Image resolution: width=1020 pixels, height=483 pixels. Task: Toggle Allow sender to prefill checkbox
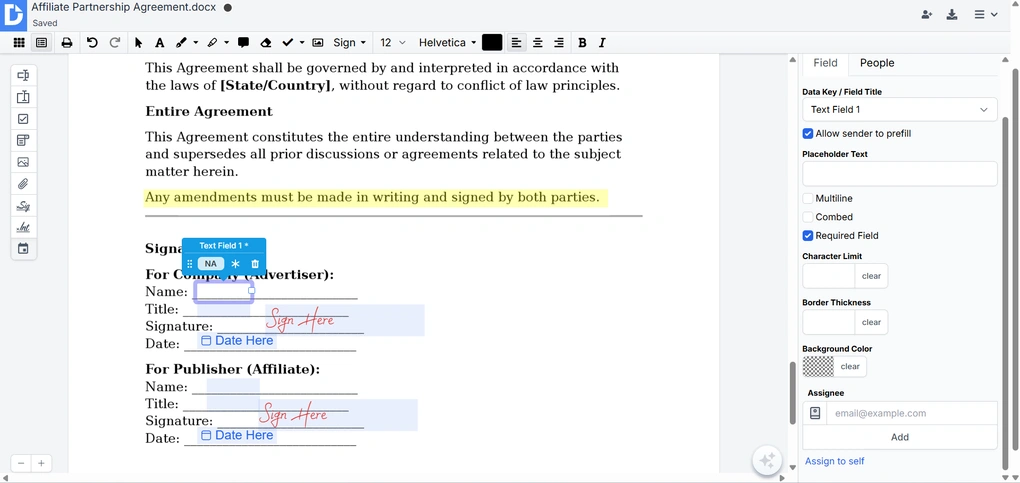(x=808, y=133)
